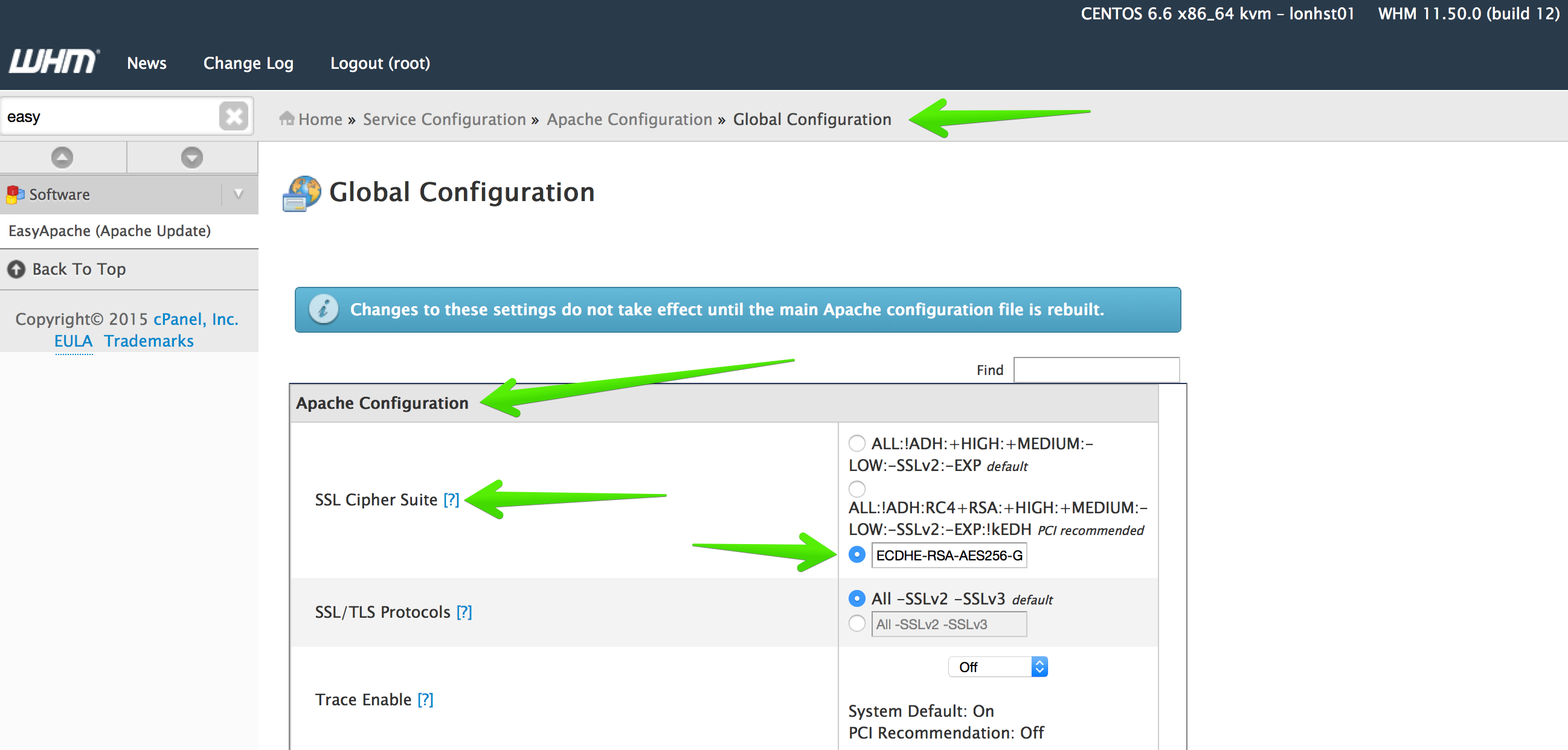Click the 'PCI Recommendation: Off' text
Image resolution: width=1568 pixels, height=750 pixels.
[x=946, y=733]
